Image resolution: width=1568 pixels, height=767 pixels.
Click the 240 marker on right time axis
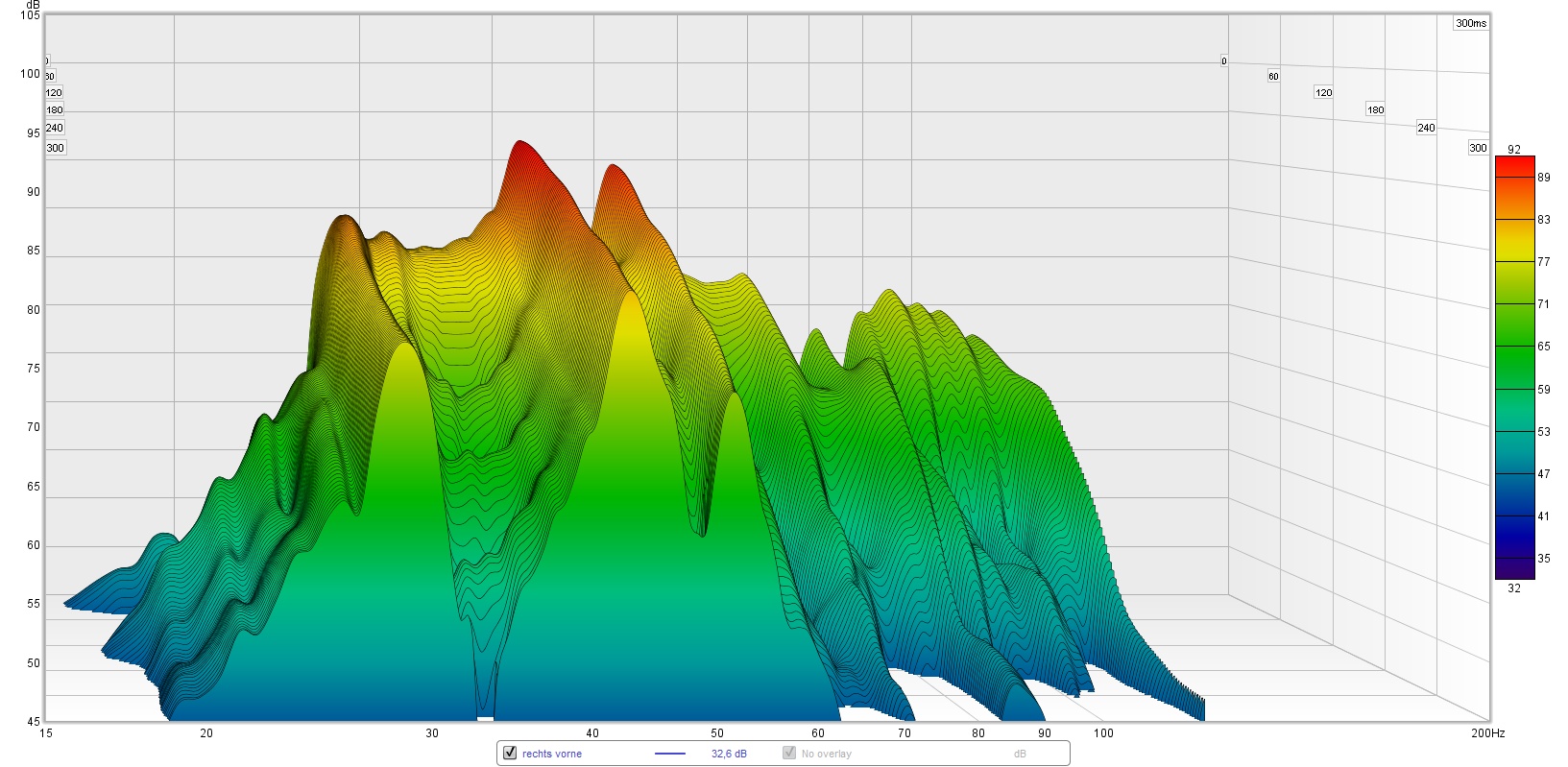[x=1426, y=128]
